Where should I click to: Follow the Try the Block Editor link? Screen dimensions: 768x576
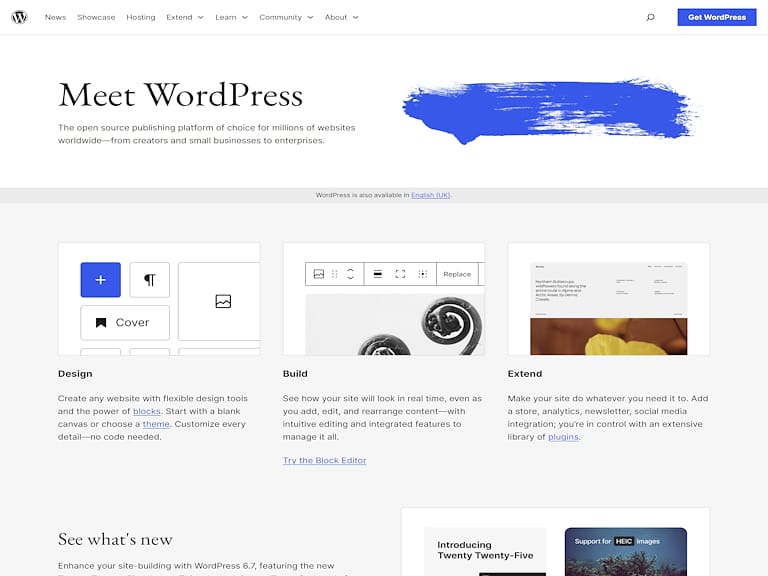coord(324,460)
